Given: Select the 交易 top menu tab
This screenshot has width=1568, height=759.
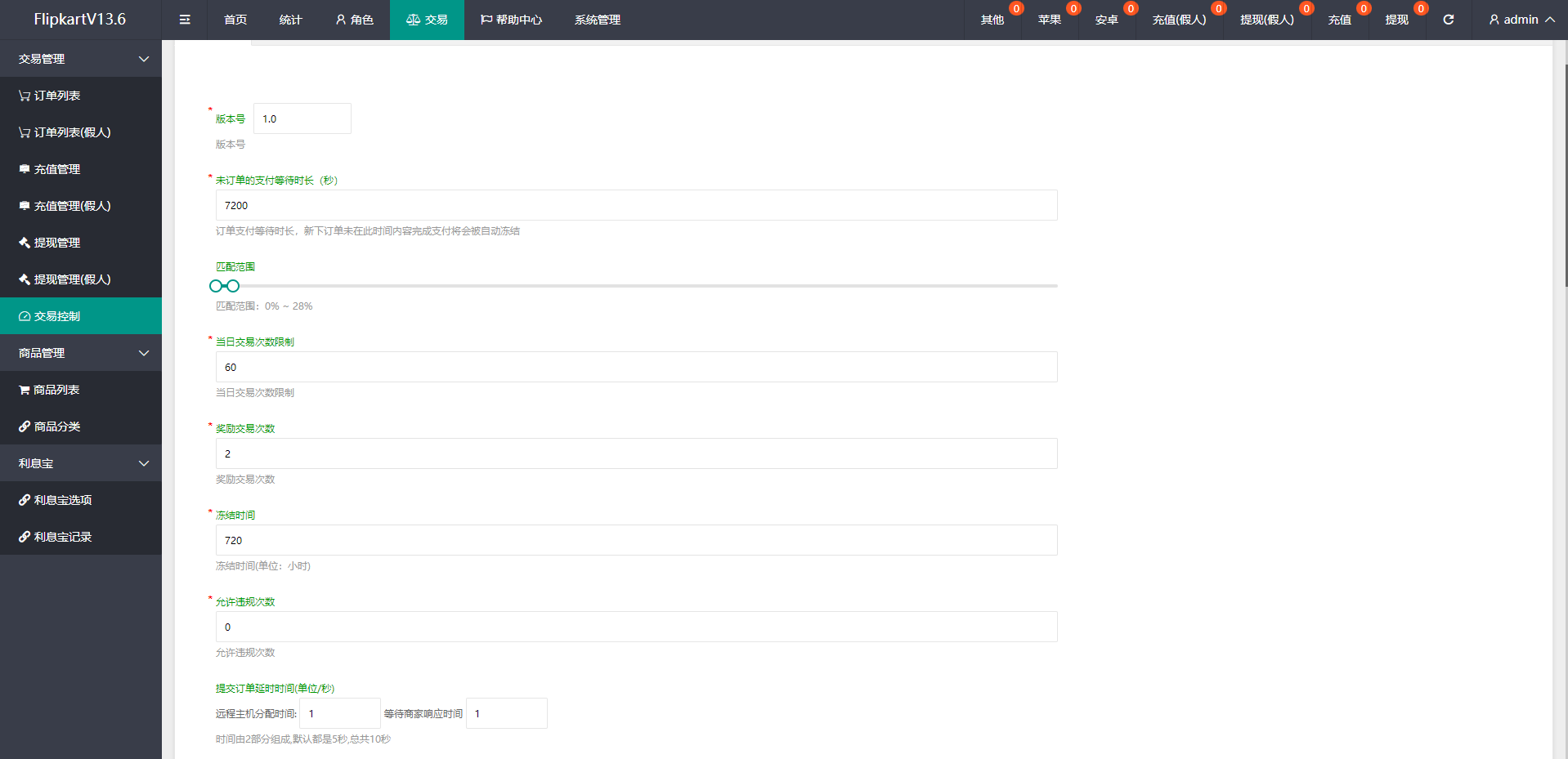Looking at the screenshot, I should coord(427,20).
